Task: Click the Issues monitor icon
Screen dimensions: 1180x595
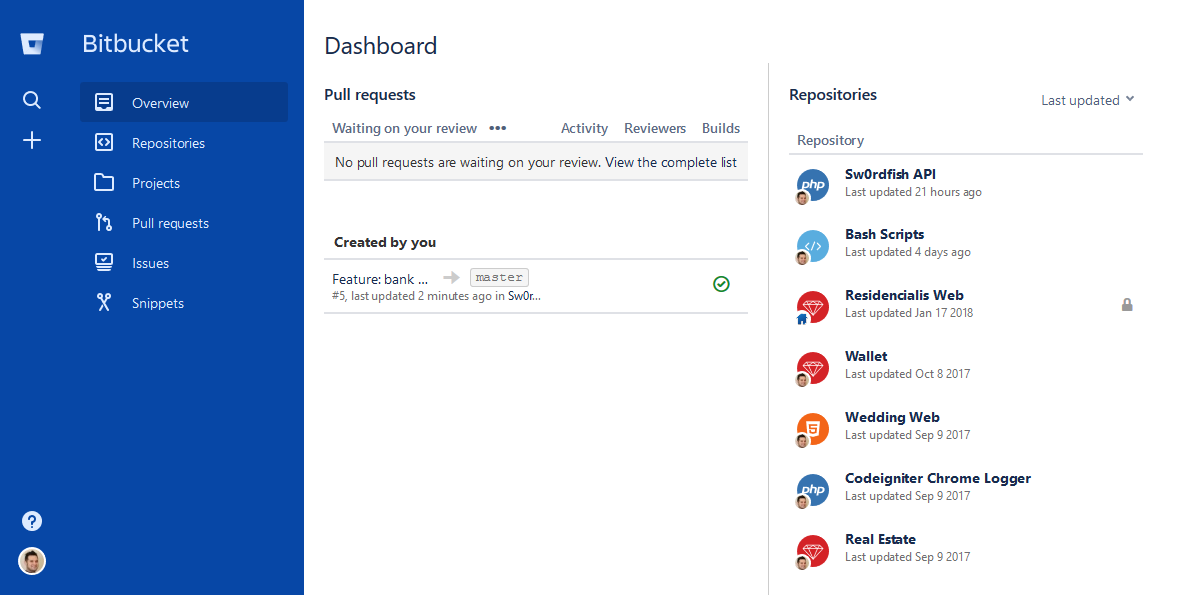Action: click(x=104, y=262)
